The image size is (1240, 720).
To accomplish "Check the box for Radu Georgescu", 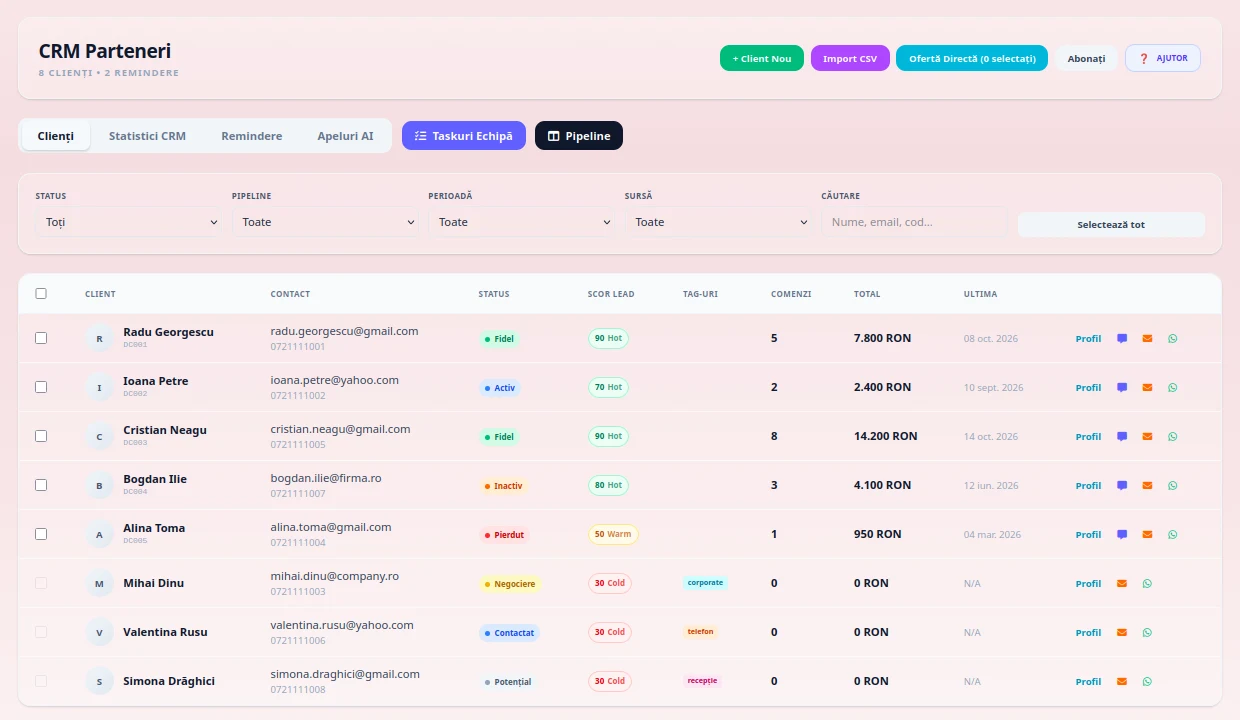I will coord(41,338).
